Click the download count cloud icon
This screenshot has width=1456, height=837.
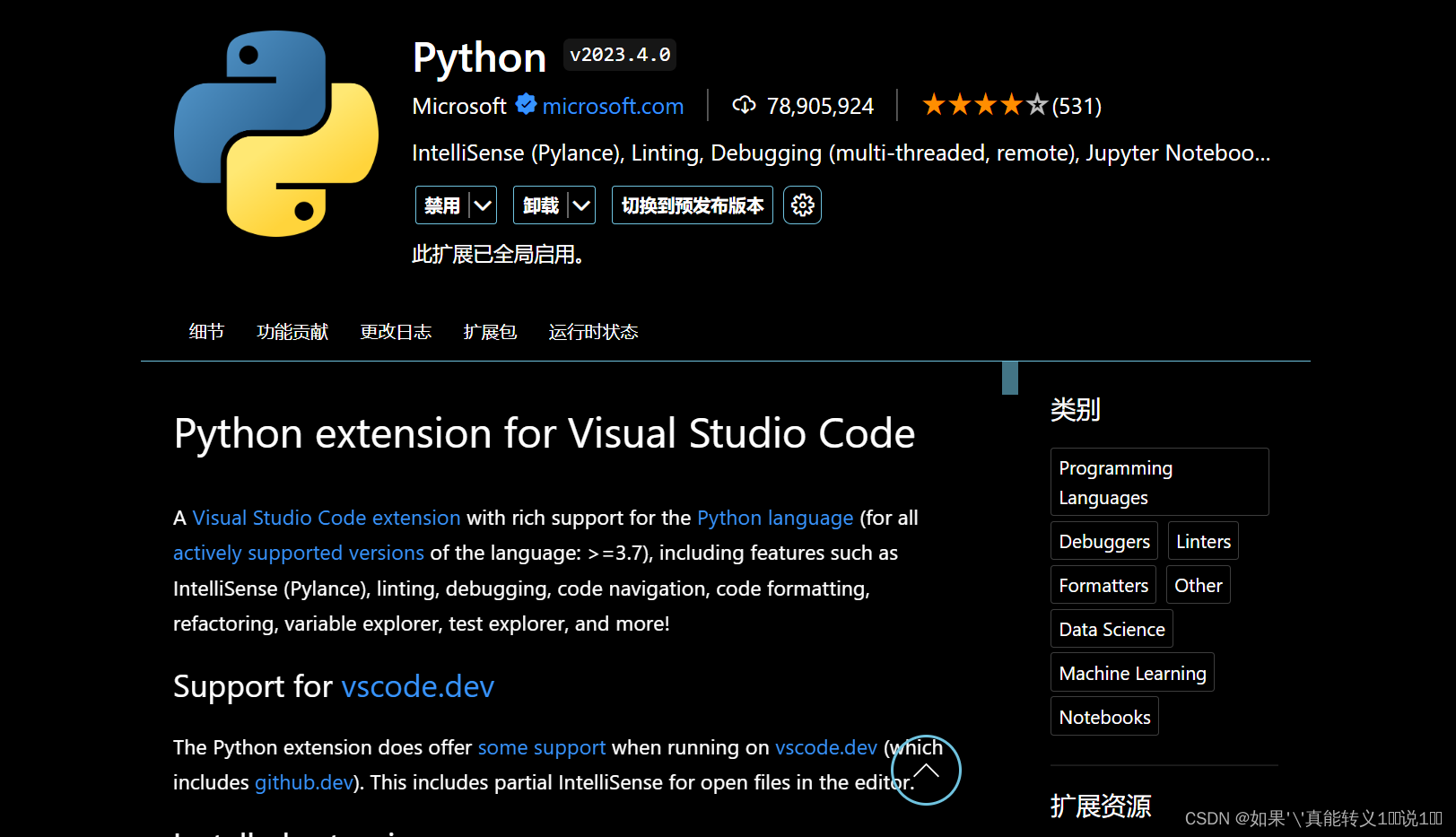point(744,105)
